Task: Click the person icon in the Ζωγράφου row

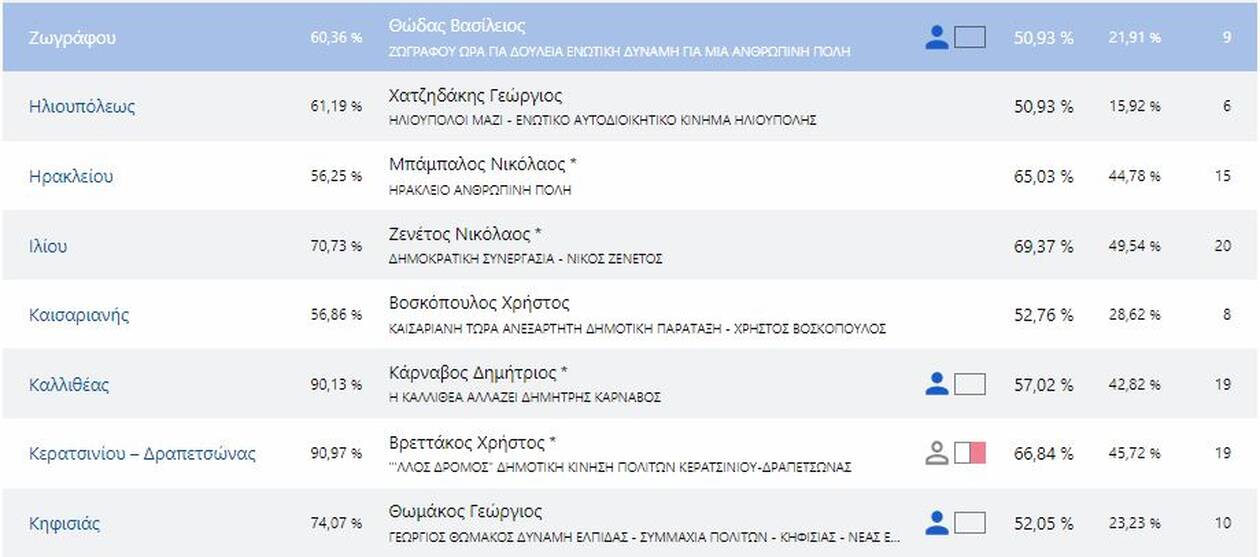Action: [936, 38]
